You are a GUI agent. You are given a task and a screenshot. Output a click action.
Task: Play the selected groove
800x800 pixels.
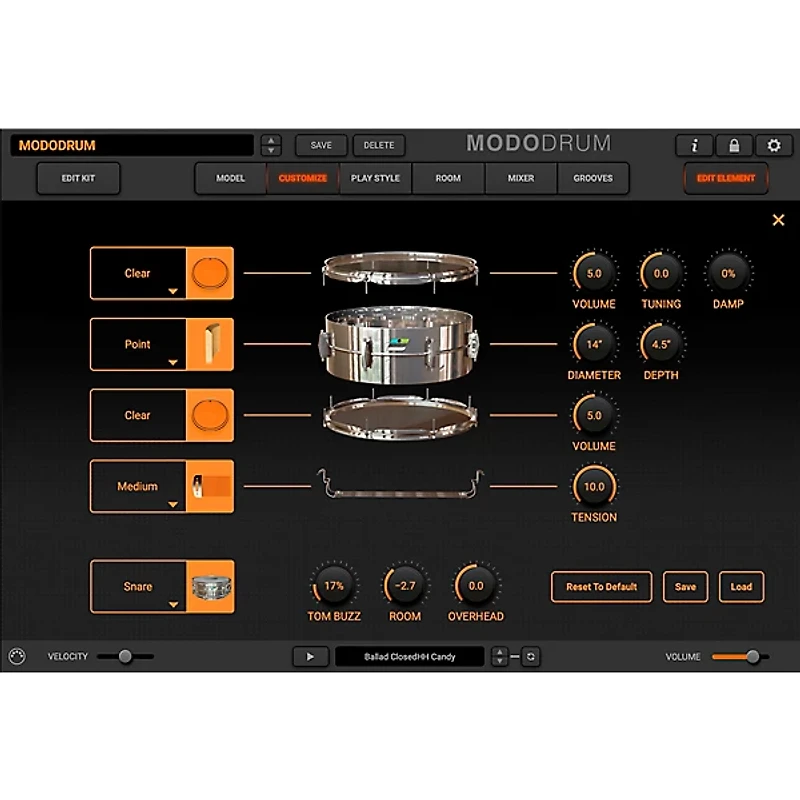(310, 657)
